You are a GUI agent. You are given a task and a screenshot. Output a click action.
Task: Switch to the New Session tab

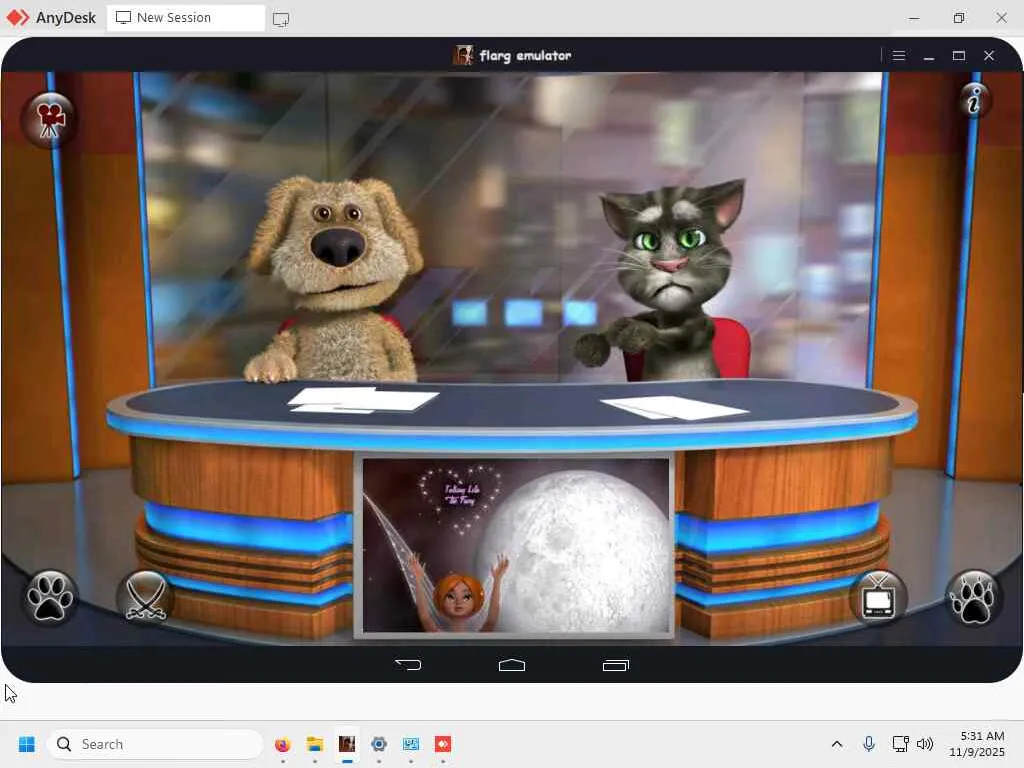click(x=185, y=18)
